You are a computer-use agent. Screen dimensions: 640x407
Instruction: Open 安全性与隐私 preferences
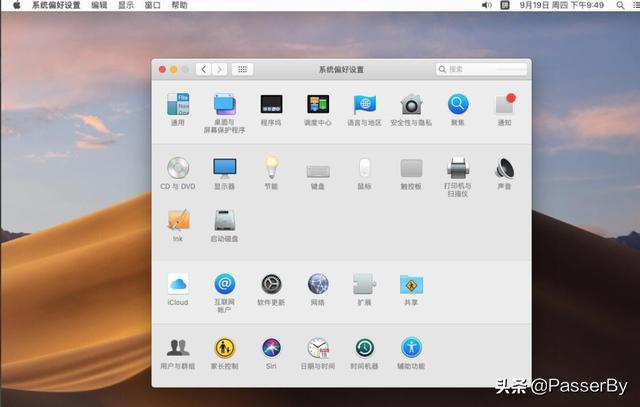click(411, 109)
